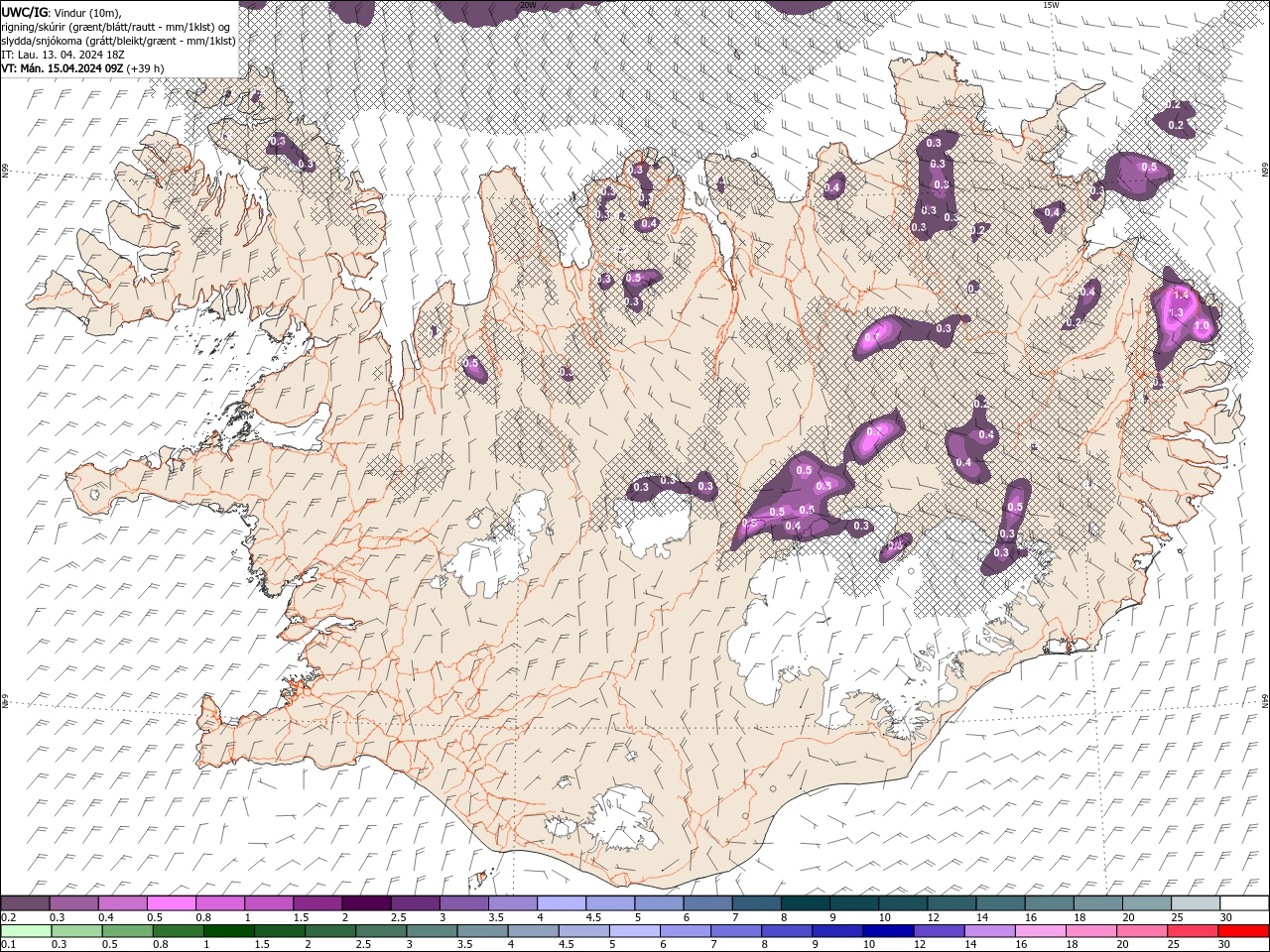Select the 'IT: Lau. 13. 04. 2024 18Z' line
The width and height of the screenshot is (1270, 952).
[x=63, y=54]
